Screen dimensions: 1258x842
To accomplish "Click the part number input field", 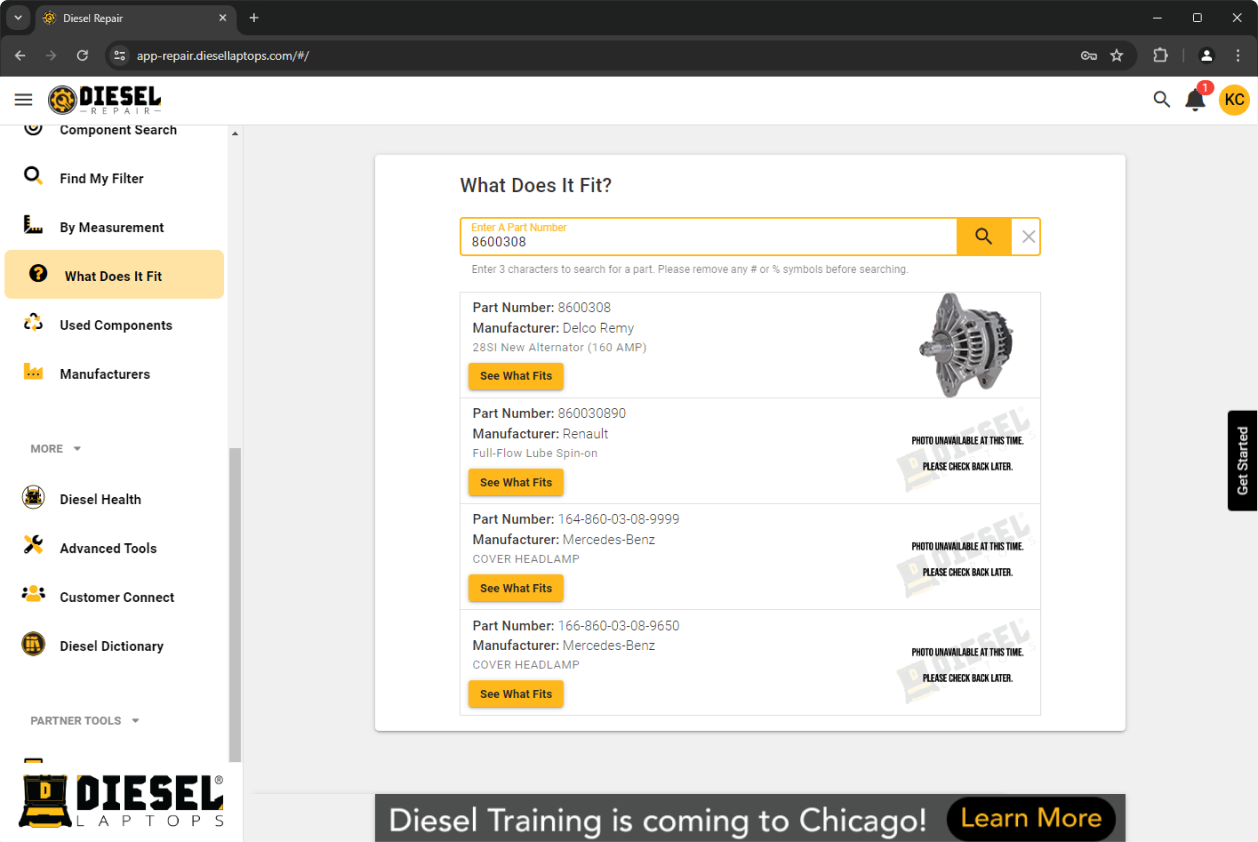I will click(x=708, y=237).
